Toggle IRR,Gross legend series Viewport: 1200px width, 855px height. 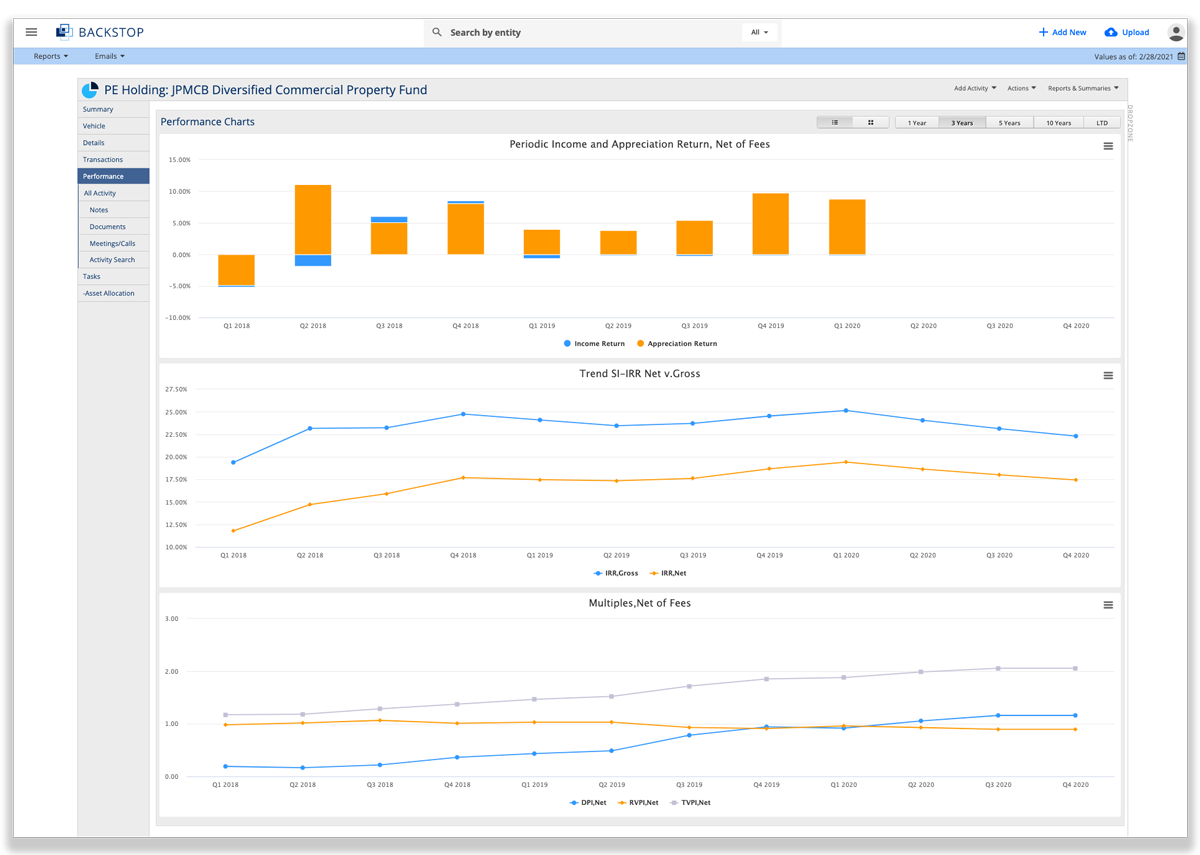click(615, 573)
